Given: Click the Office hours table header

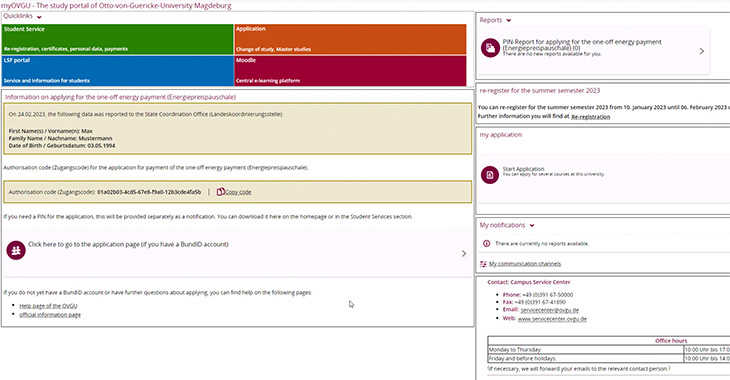Looking at the screenshot, I should coord(671,341).
